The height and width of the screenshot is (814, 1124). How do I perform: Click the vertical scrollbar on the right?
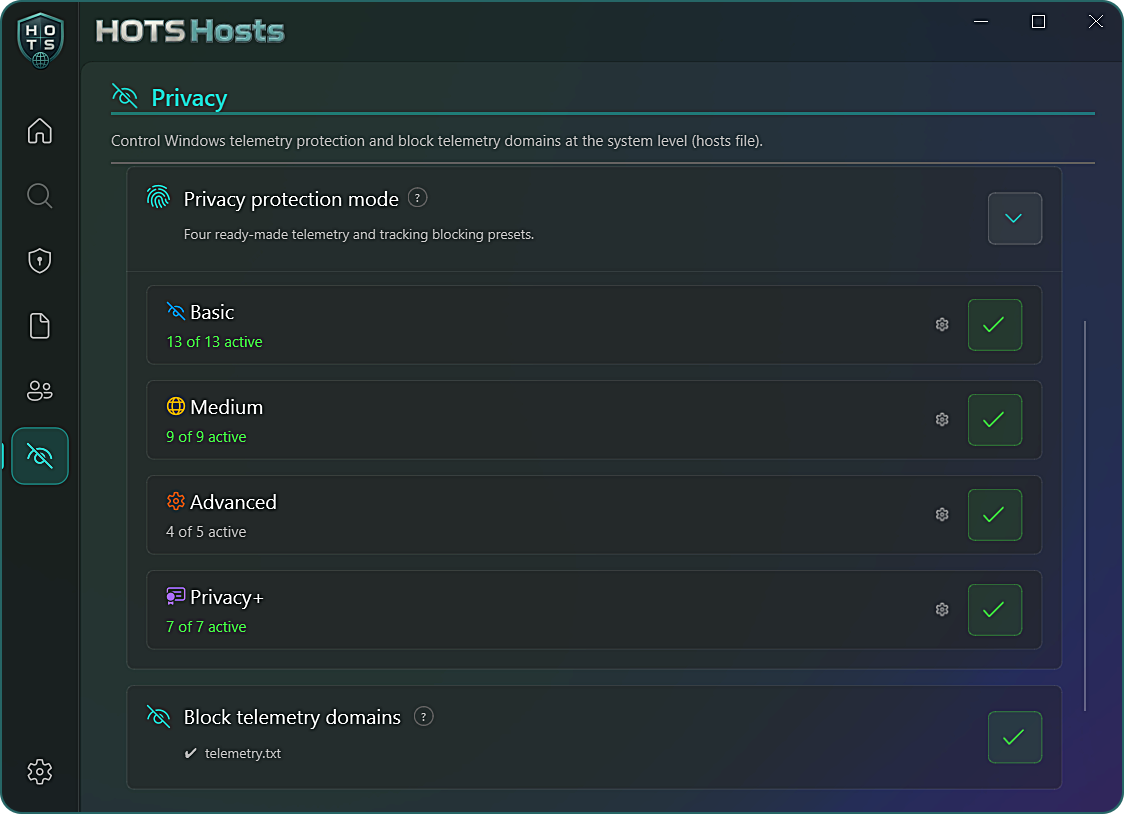1085,515
